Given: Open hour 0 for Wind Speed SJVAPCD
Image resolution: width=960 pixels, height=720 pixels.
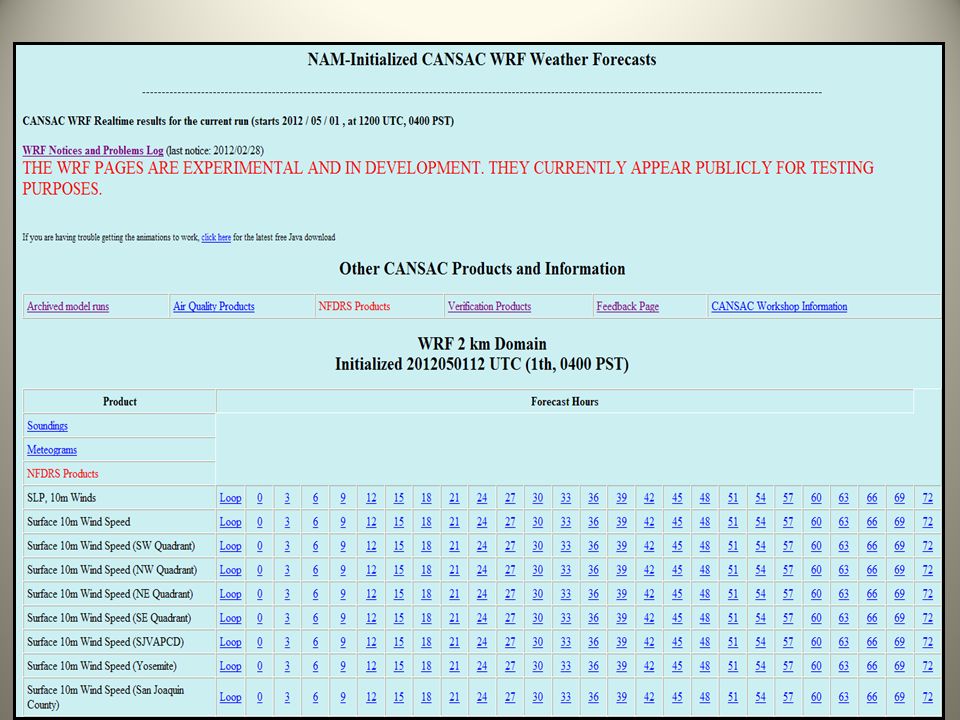Looking at the screenshot, I should coord(260,642).
